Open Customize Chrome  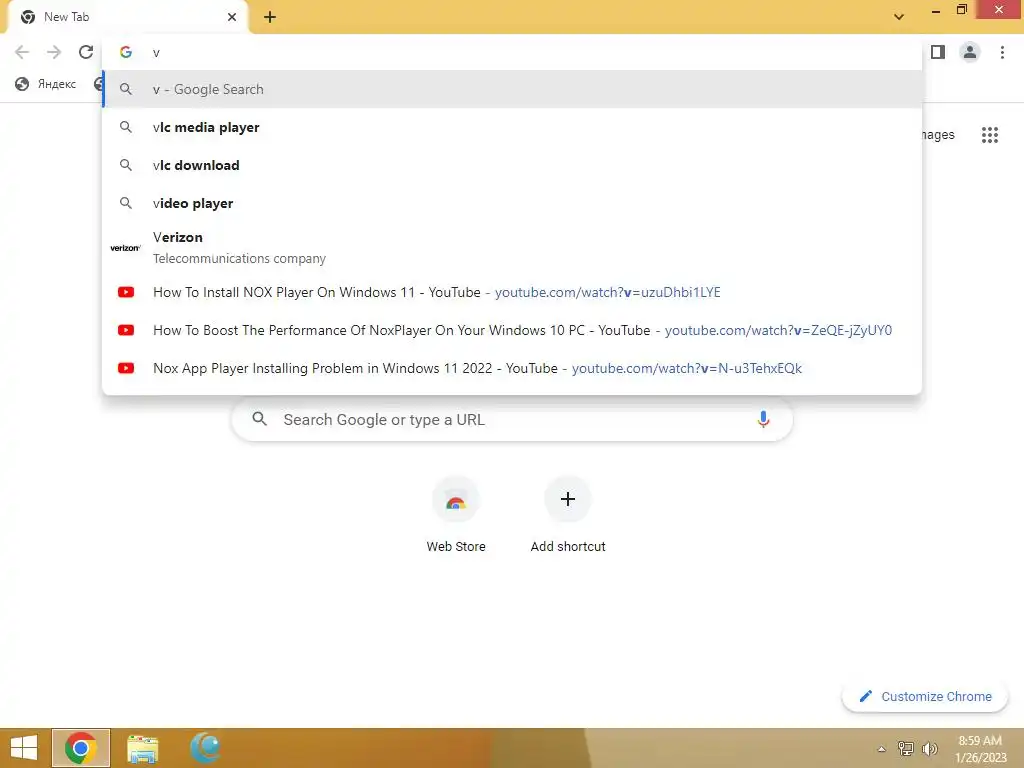pyautogui.click(x=925, y=696)
